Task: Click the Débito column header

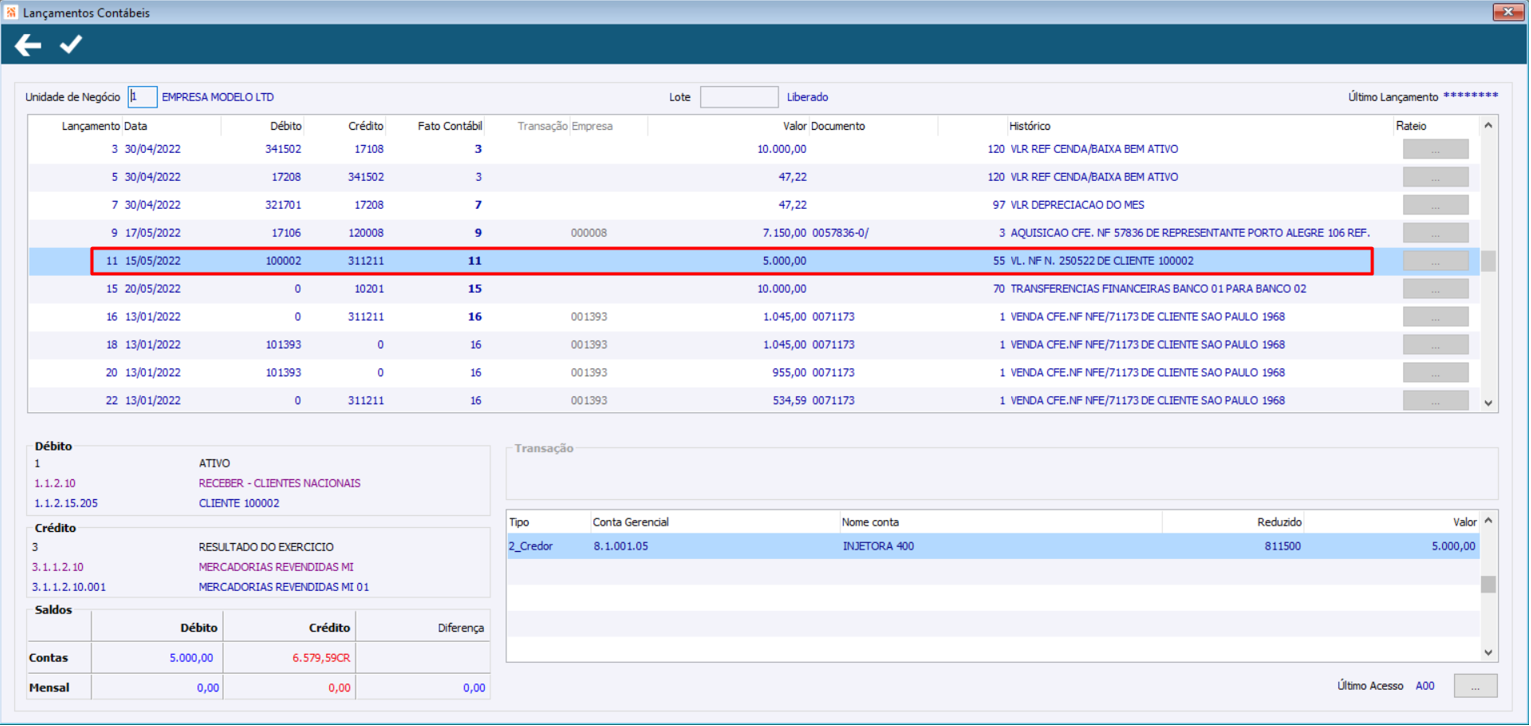Action: point(285,127)
